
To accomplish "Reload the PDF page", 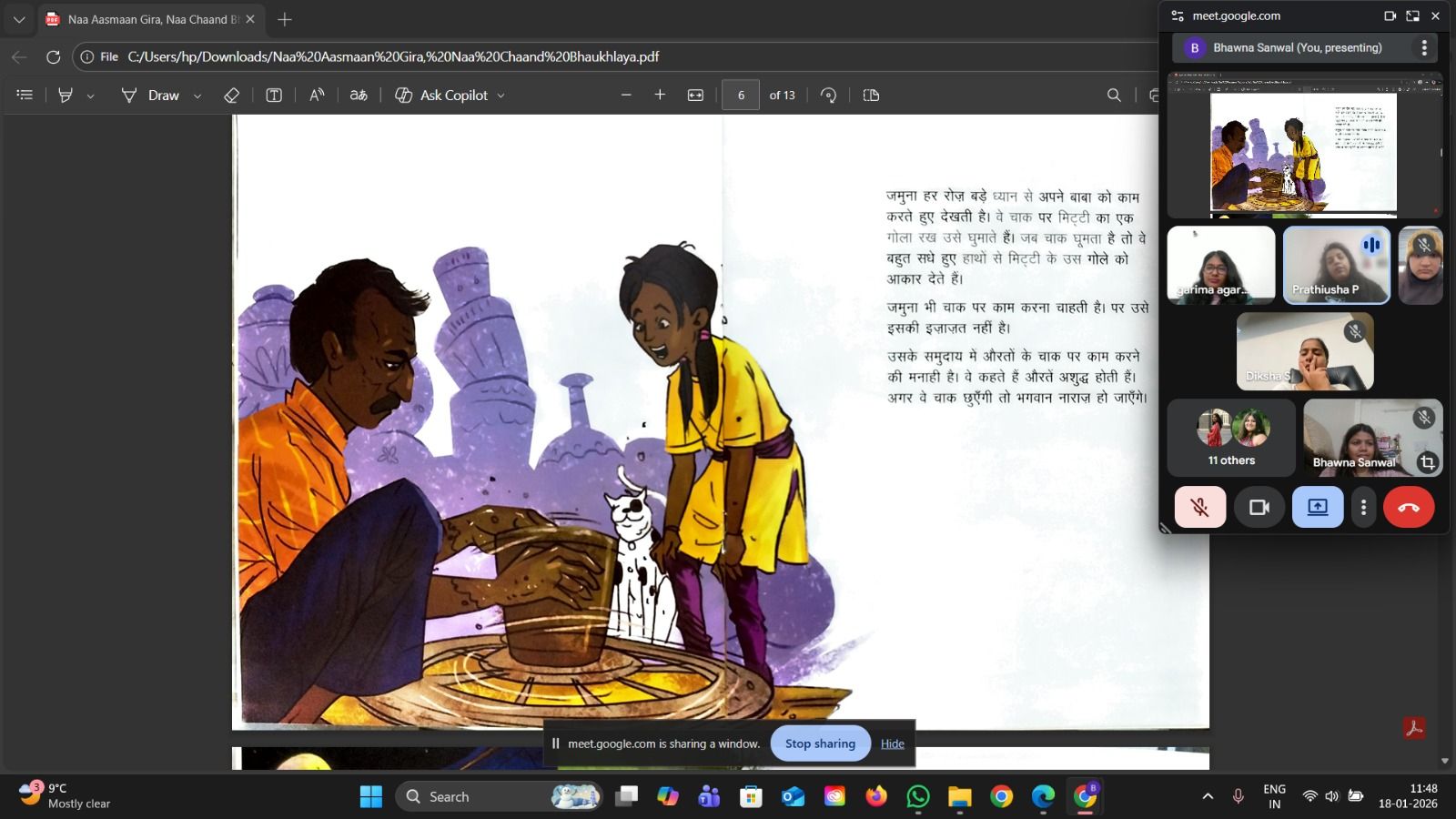I will point(54,56).
